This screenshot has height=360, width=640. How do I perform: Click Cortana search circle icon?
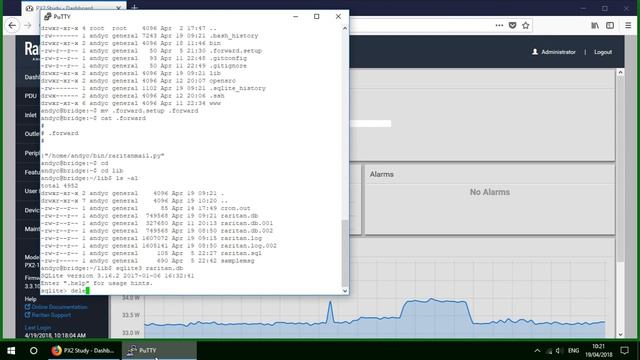coord(33,350)
